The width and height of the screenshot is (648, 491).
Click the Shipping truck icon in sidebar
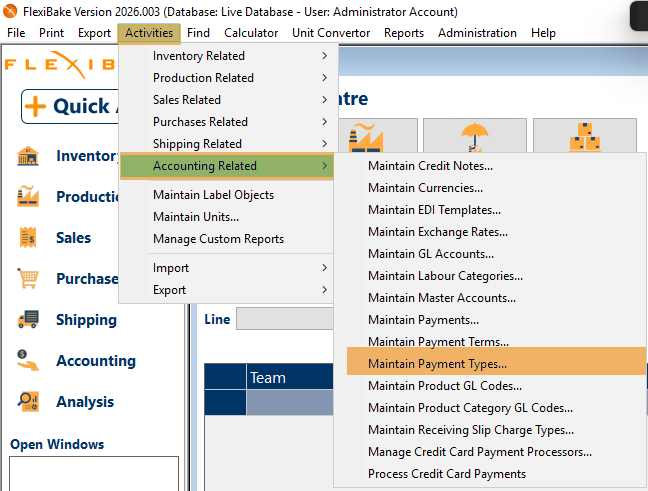point(28,319)
